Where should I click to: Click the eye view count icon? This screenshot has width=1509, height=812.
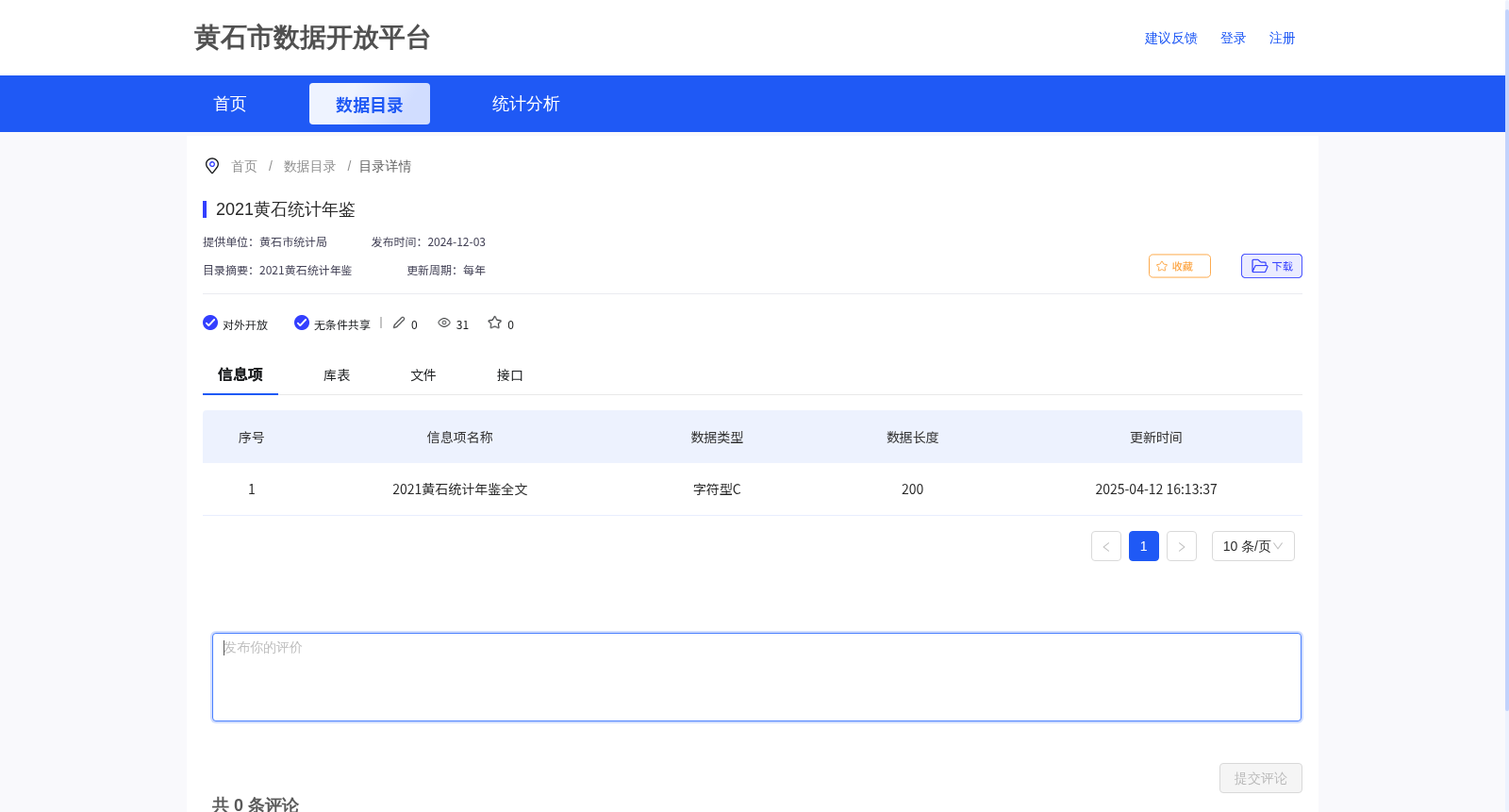444,323
